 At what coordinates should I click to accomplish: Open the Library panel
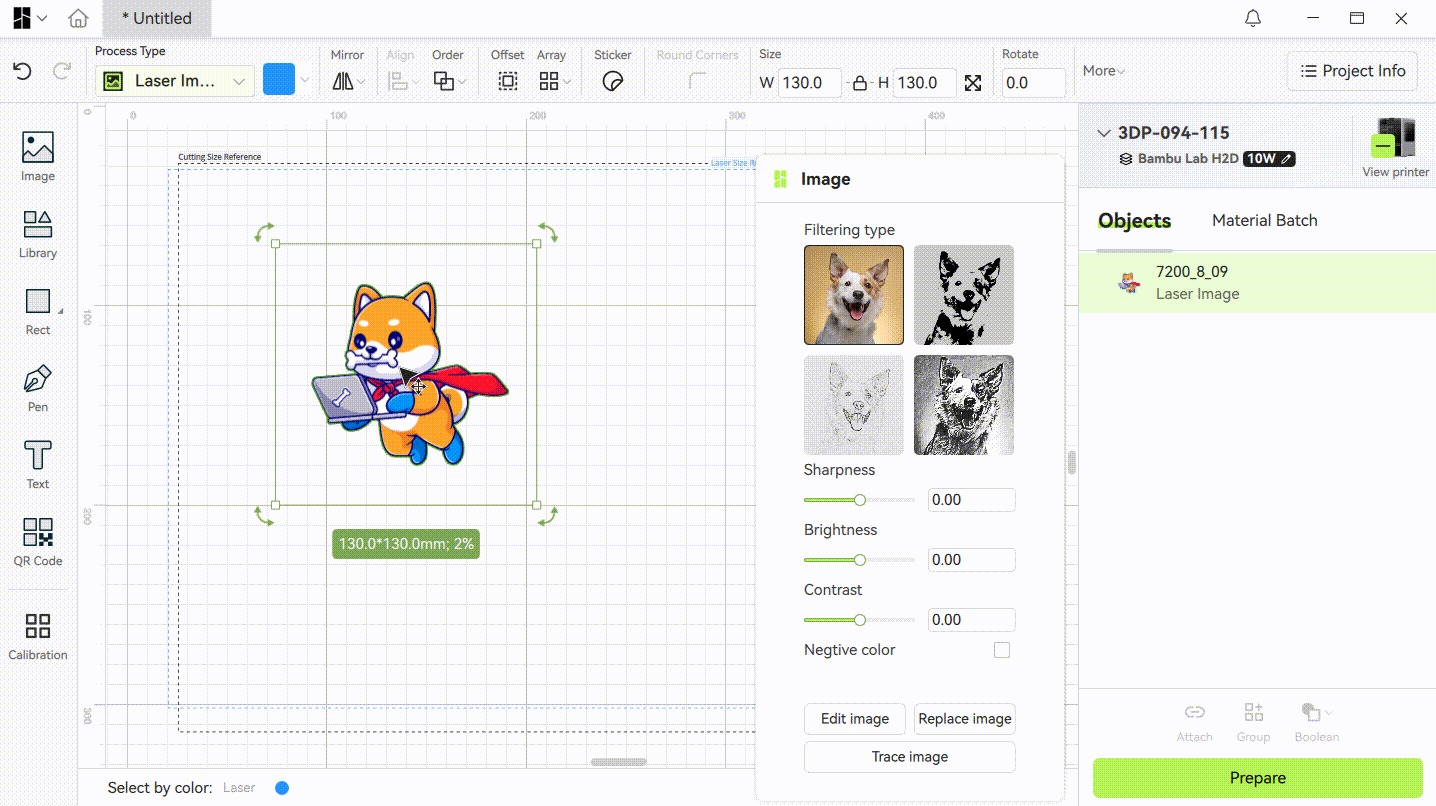38,234
